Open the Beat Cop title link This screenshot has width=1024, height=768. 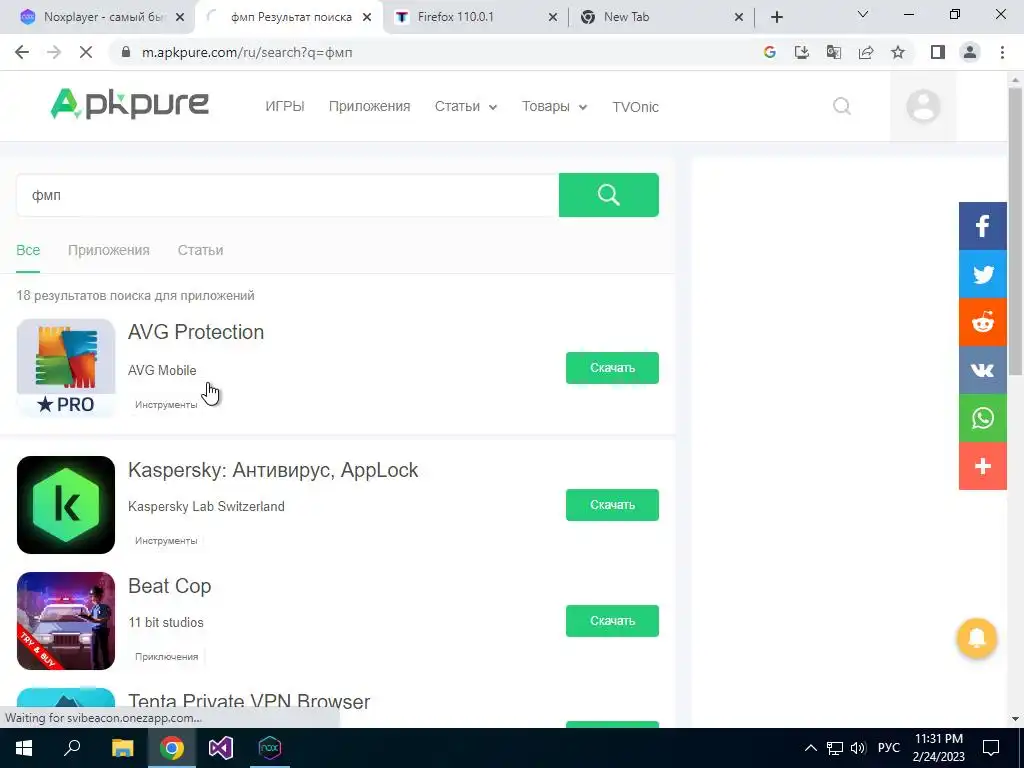[170, 586]
